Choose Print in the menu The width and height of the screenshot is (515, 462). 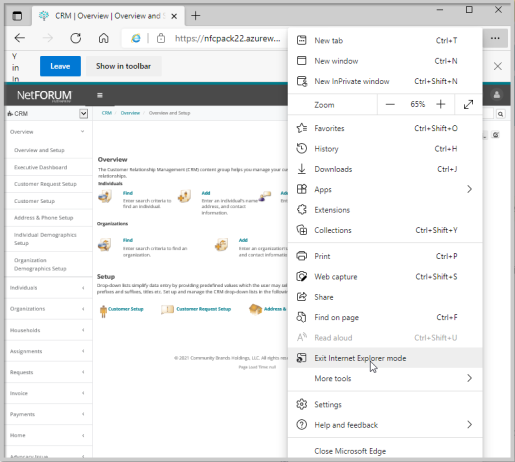point(385,256)
